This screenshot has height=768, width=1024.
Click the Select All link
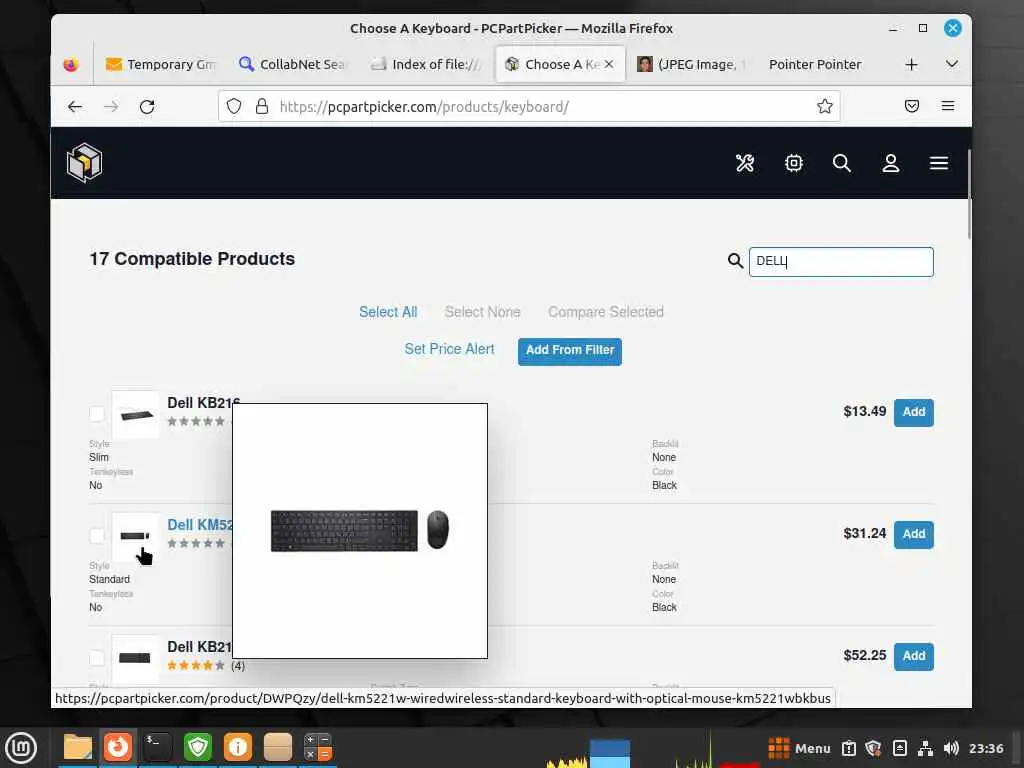[x=388, y=312]
